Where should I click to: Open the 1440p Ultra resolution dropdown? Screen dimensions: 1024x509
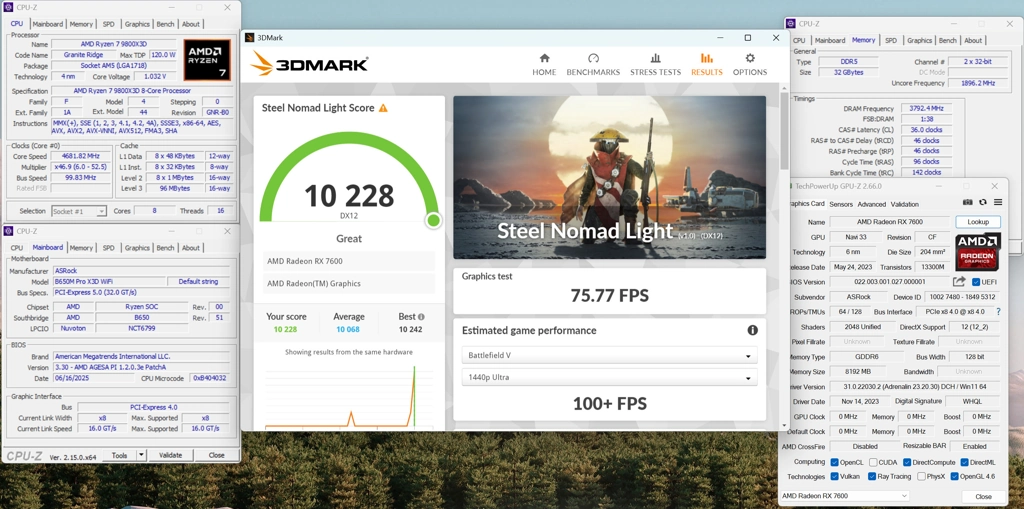(609, 377)
